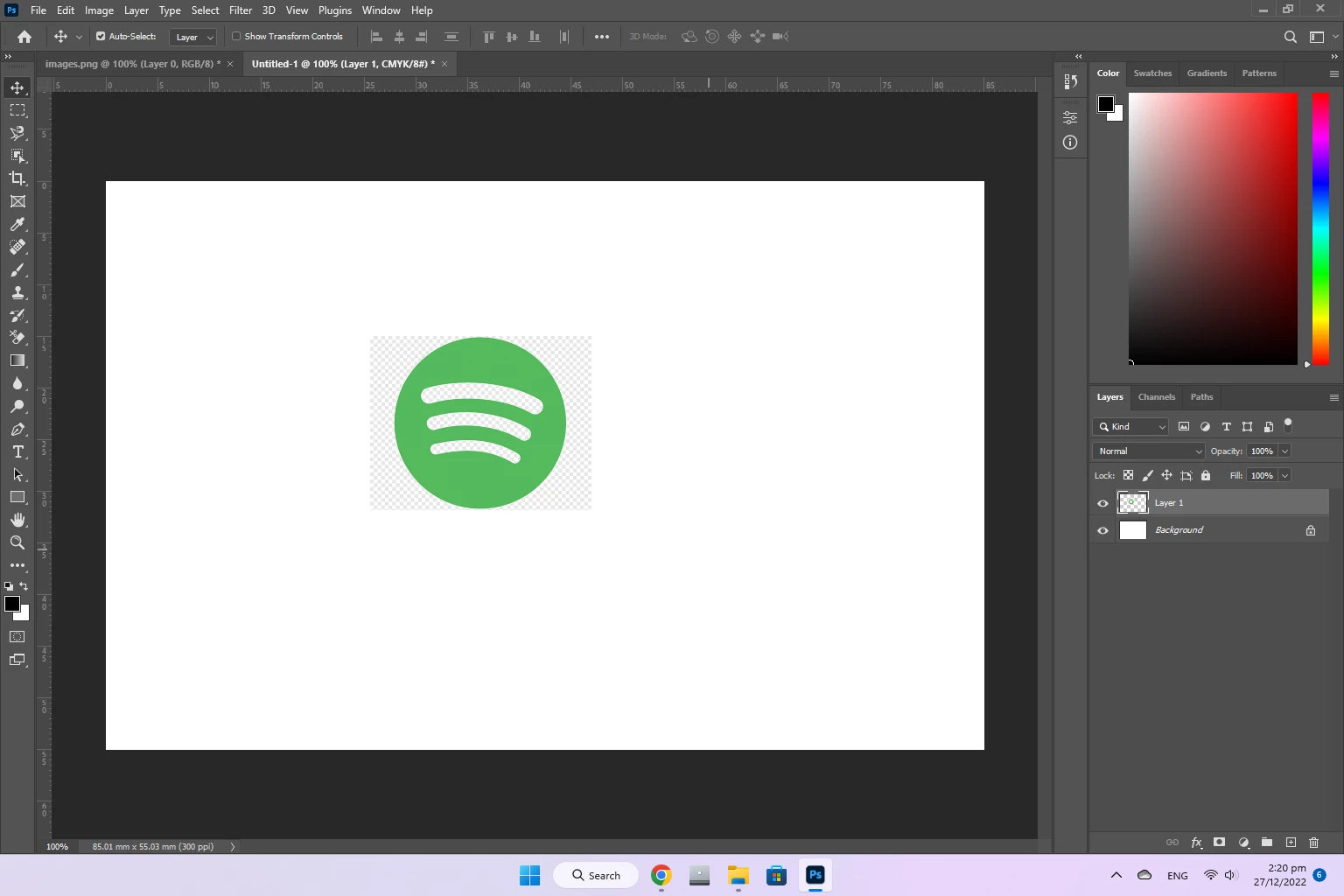The height and width of the screenshot is (896, 1344).
Task: Toggle lock position icon
Action: tap(1166, 476)
